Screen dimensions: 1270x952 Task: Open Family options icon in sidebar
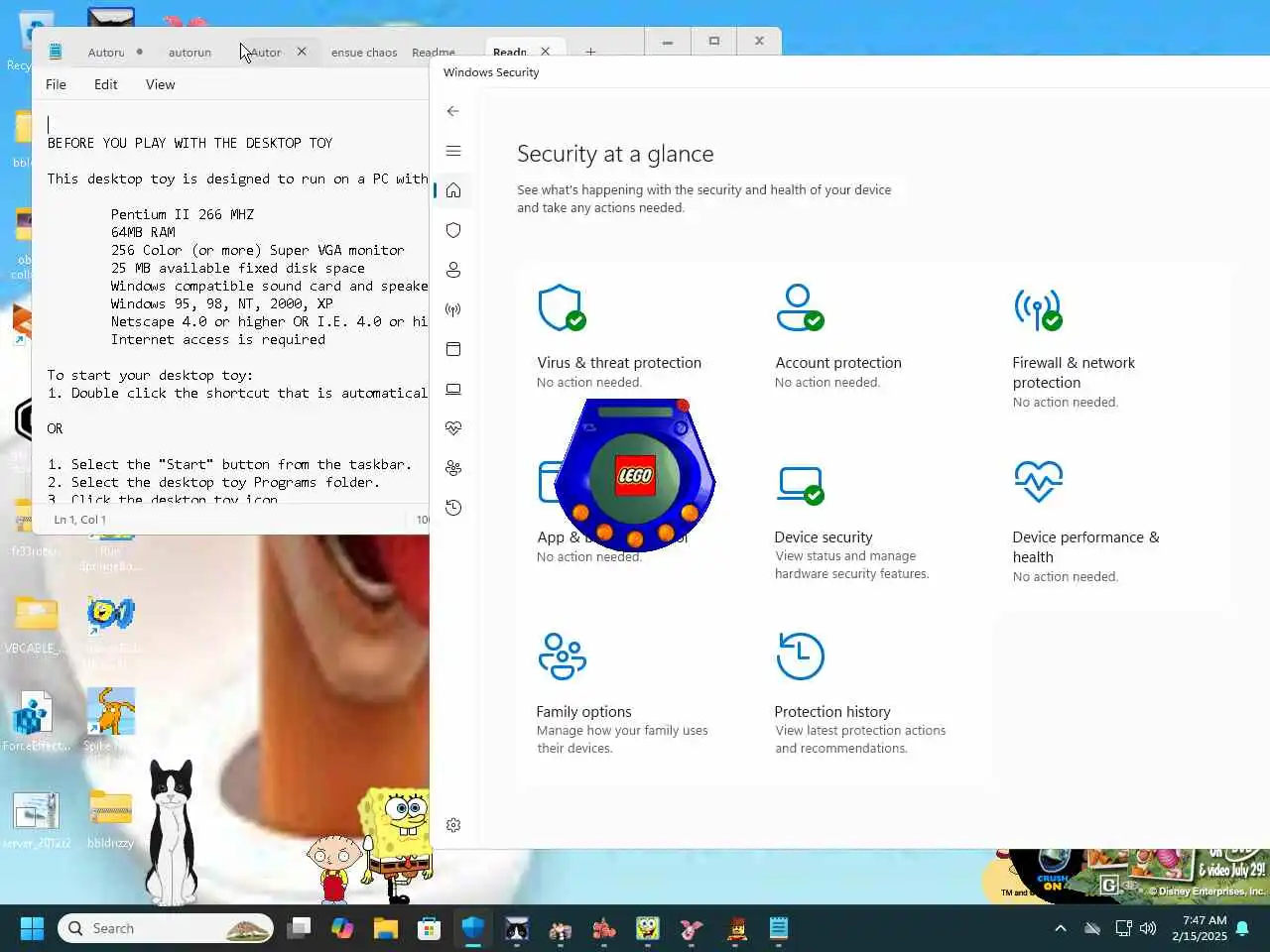click(453, 468)
